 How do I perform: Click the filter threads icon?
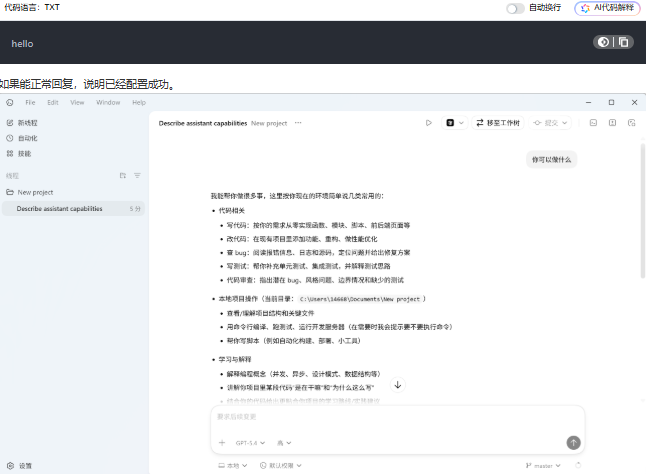pyautogui.click(x=137, y=175)
